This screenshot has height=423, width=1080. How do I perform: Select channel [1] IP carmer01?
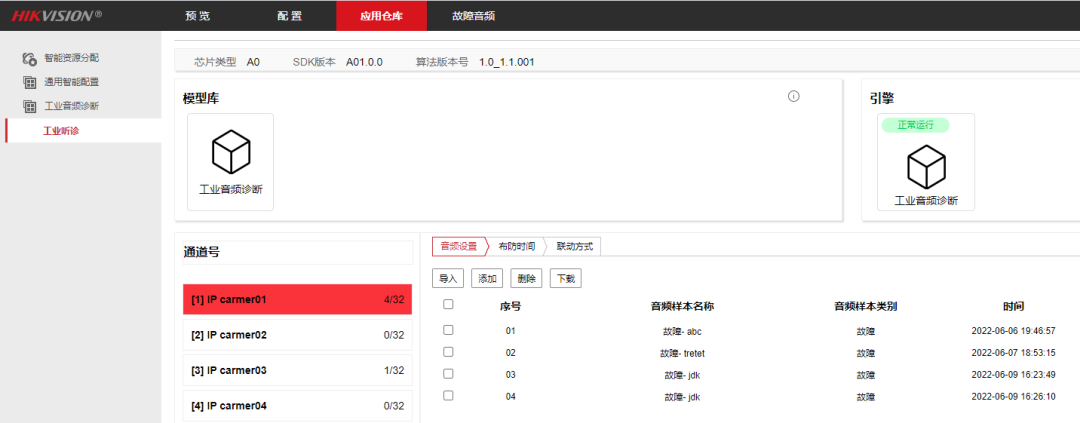click(x=297, y=300)
